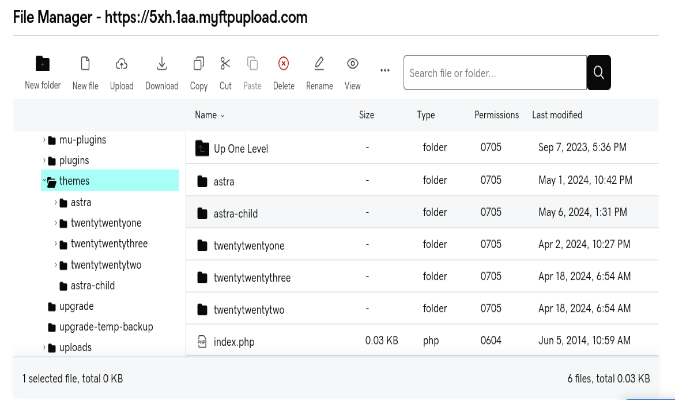Focus the Search file or folder field

(x=495, y=72)
